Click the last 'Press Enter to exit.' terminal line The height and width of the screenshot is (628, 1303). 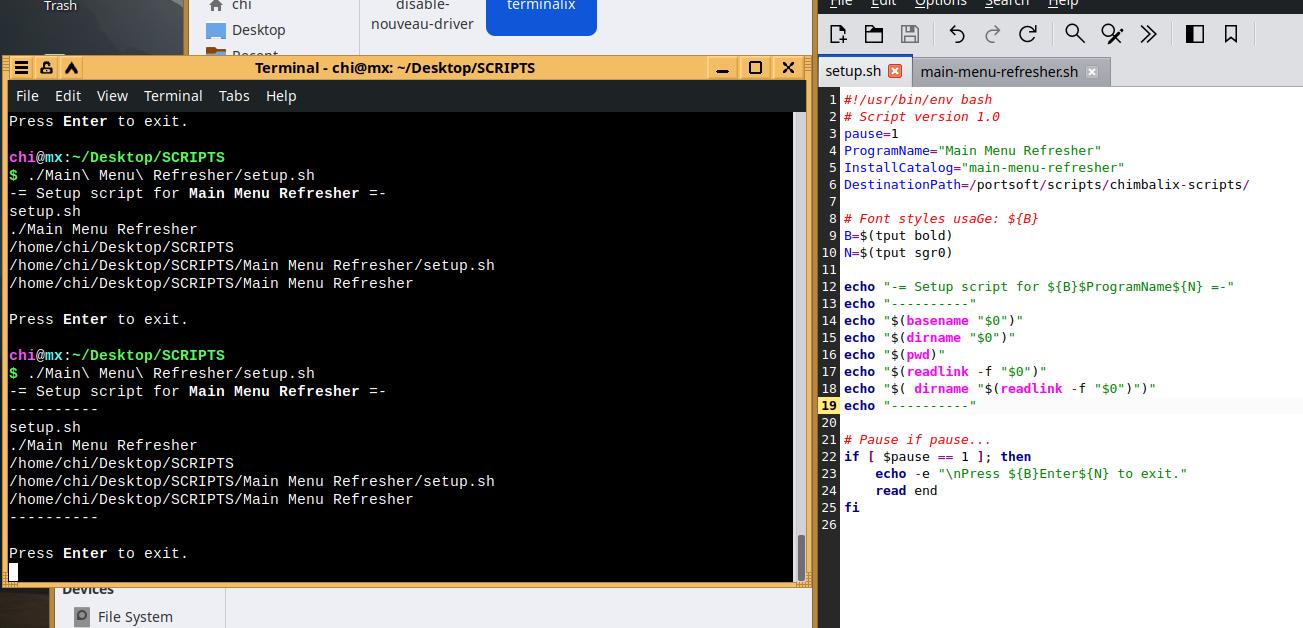tap(98, 553)
